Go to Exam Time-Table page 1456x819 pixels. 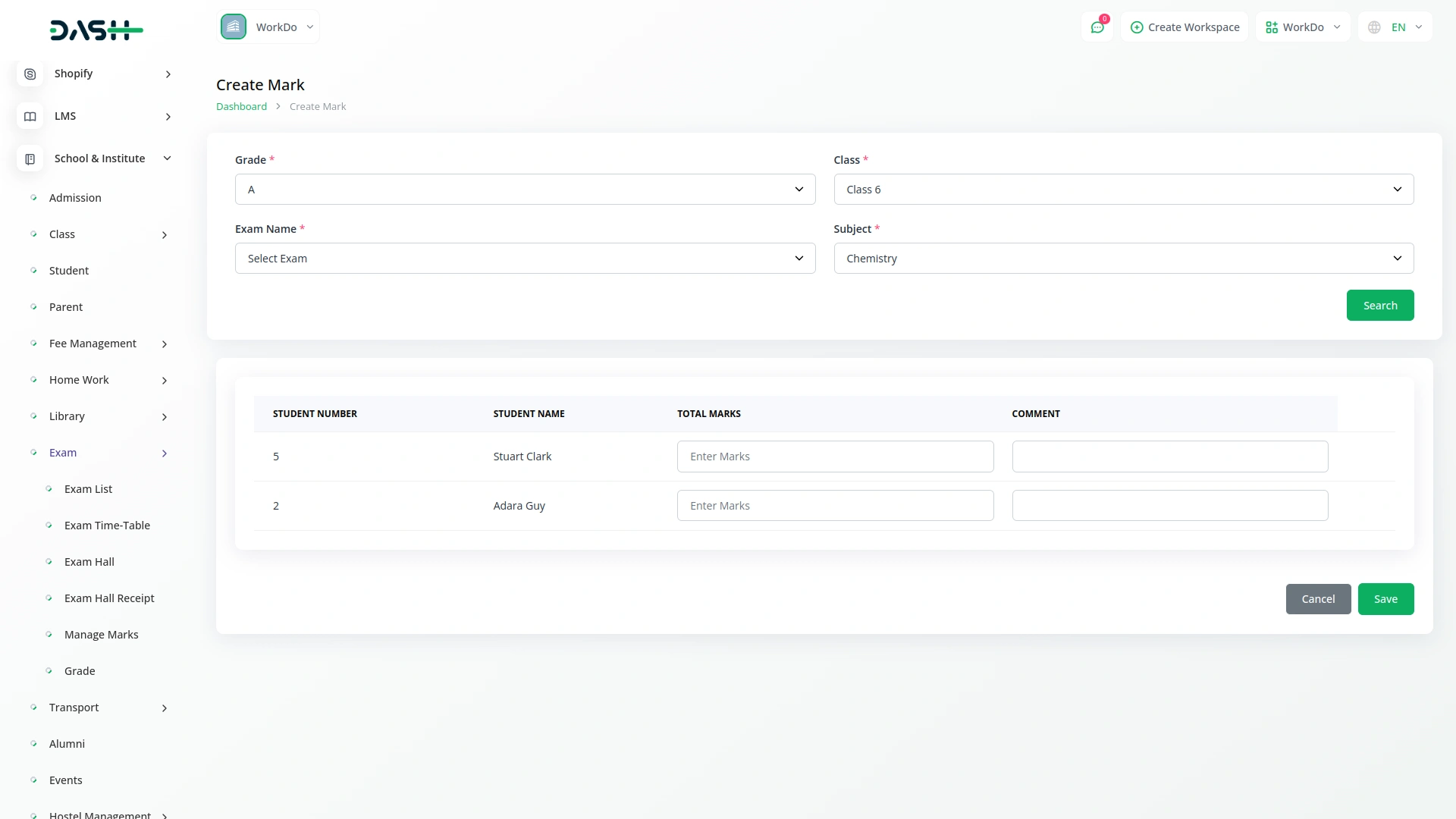pos(107,526)
